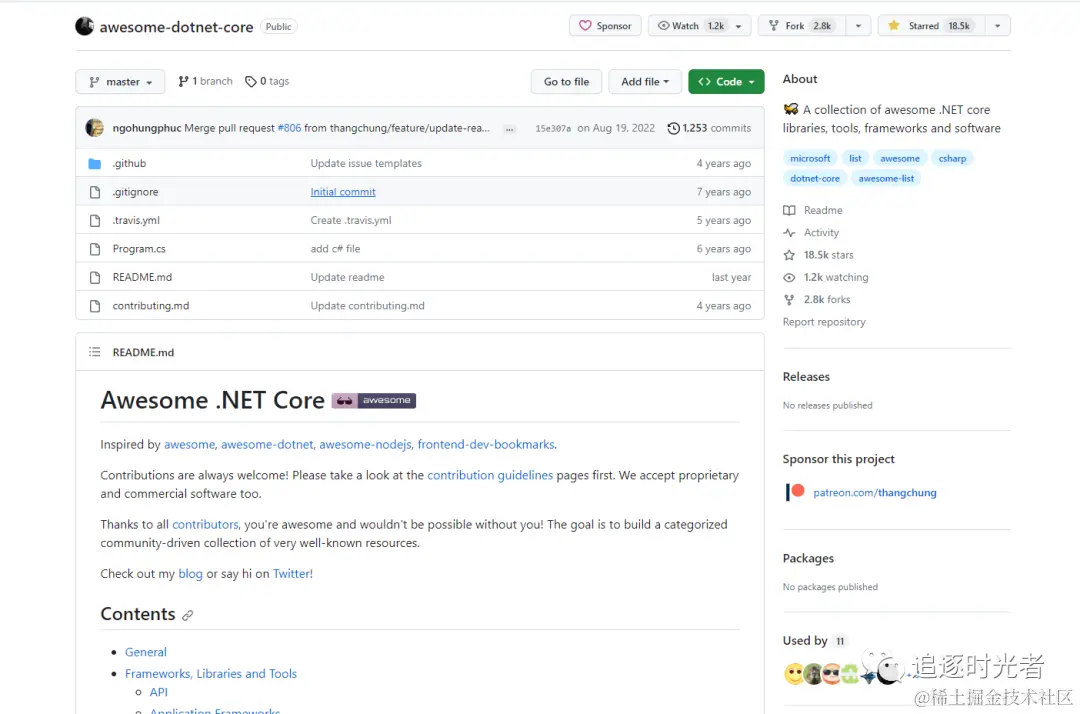The width and height of the screenshot is (1080, 714).
Task: Click ngohungphuc commit author avatar
Action: 94,128
